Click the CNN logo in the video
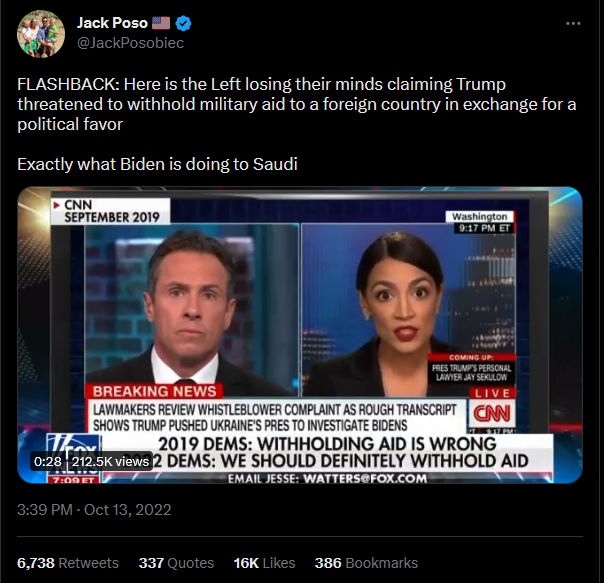Viewport: 604px width, 583px height. (x=492, y=413)
